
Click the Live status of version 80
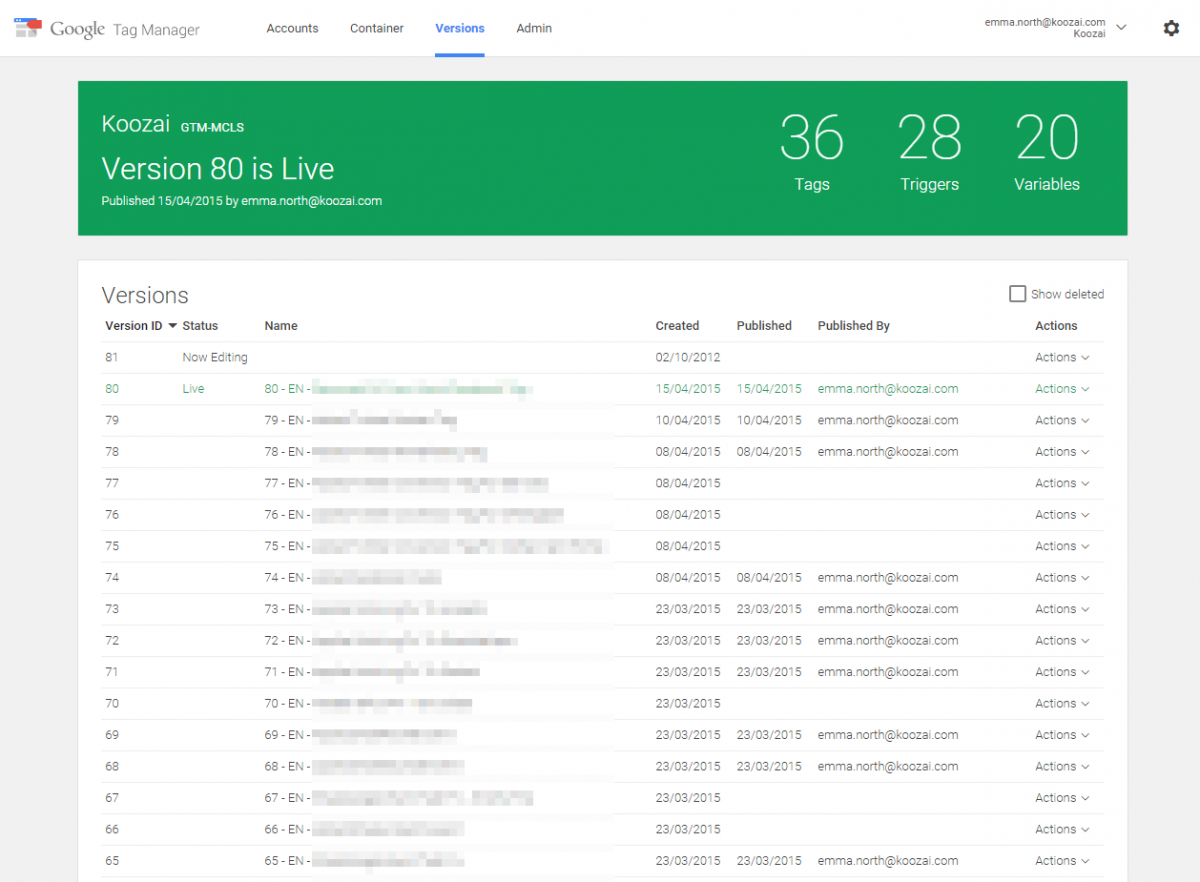[193, 388]
